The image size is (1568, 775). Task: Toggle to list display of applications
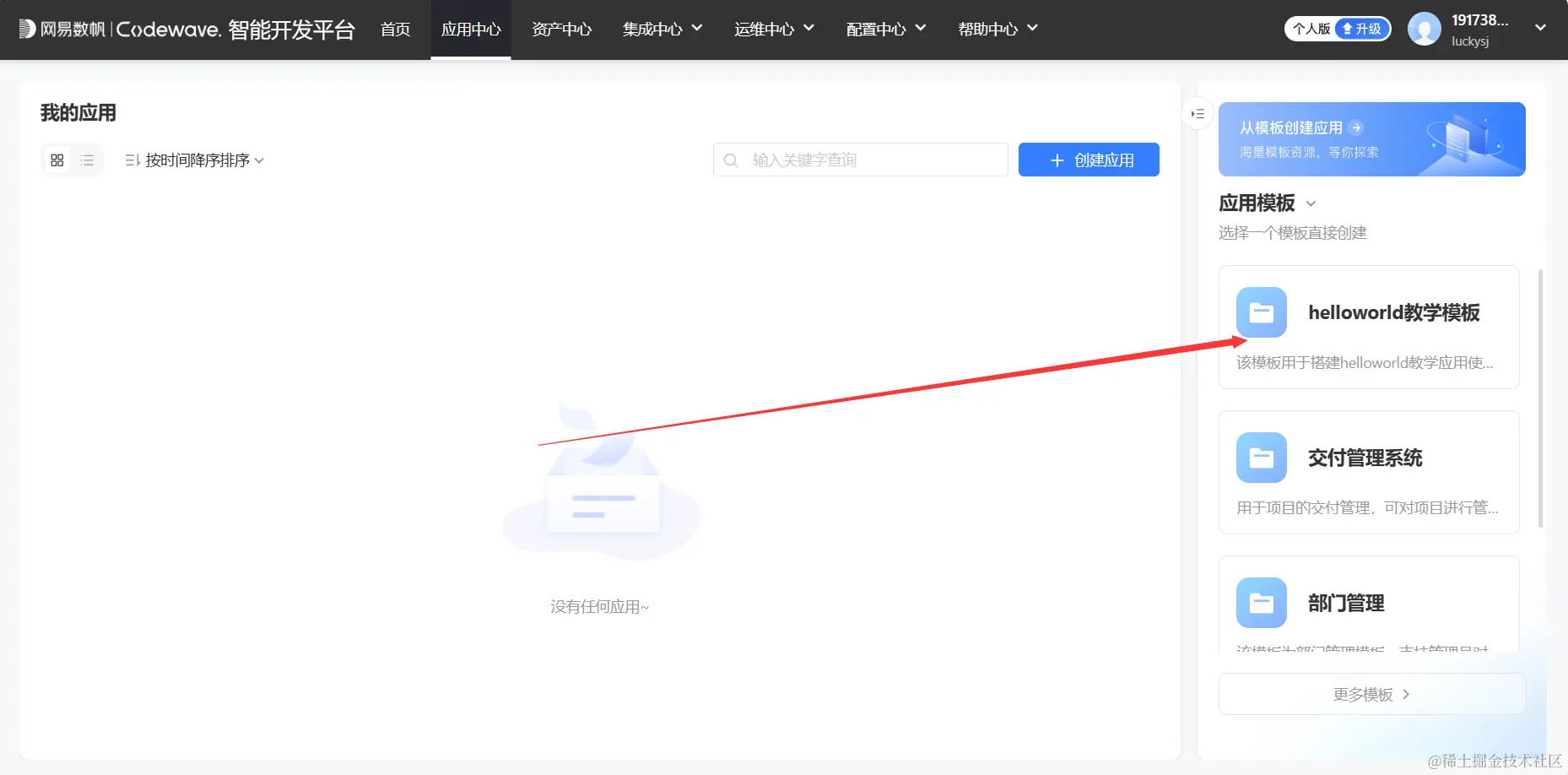[x=86, y=160]
